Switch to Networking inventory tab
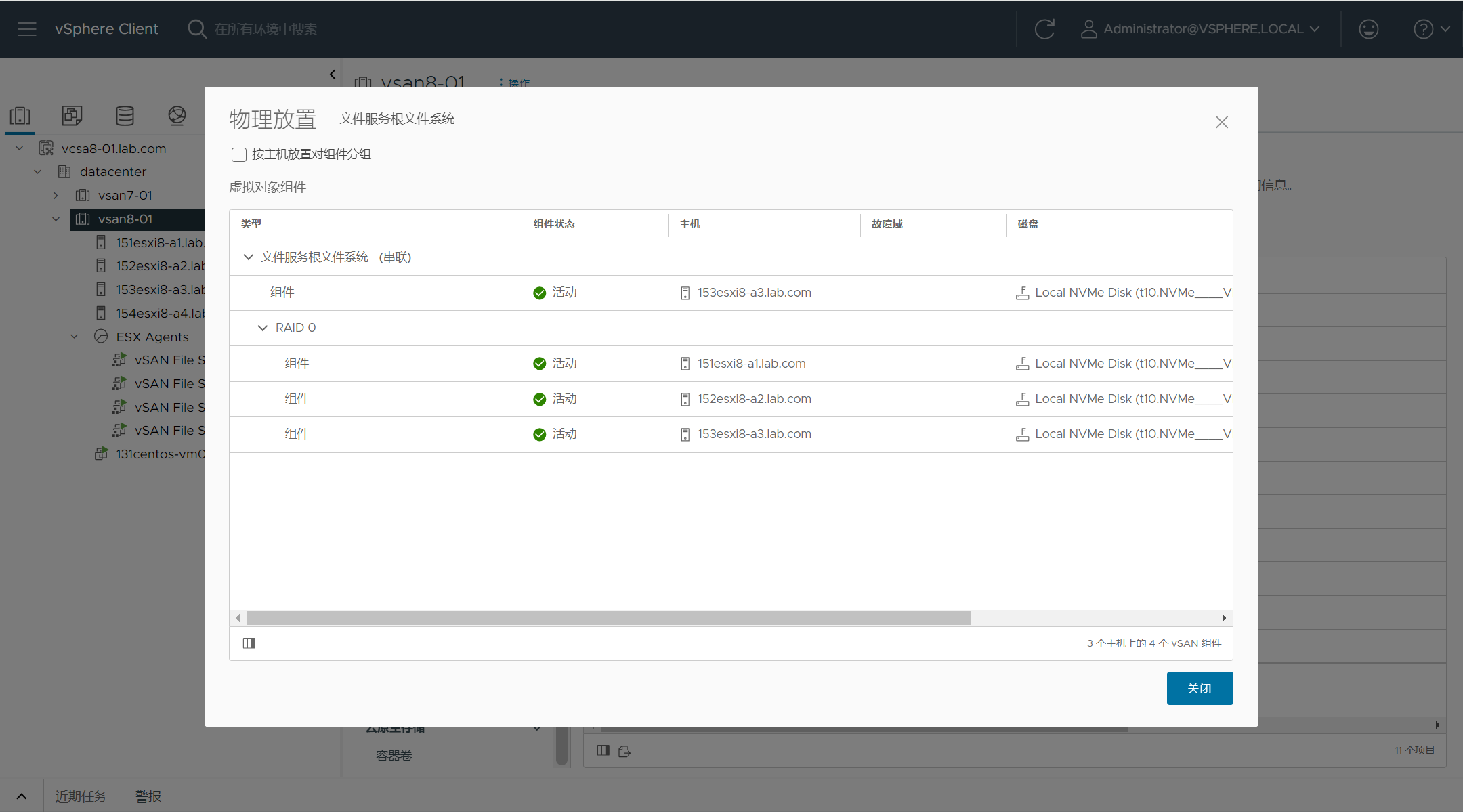The height and width of the screenshot is (812, 1463). pos(177,115)
